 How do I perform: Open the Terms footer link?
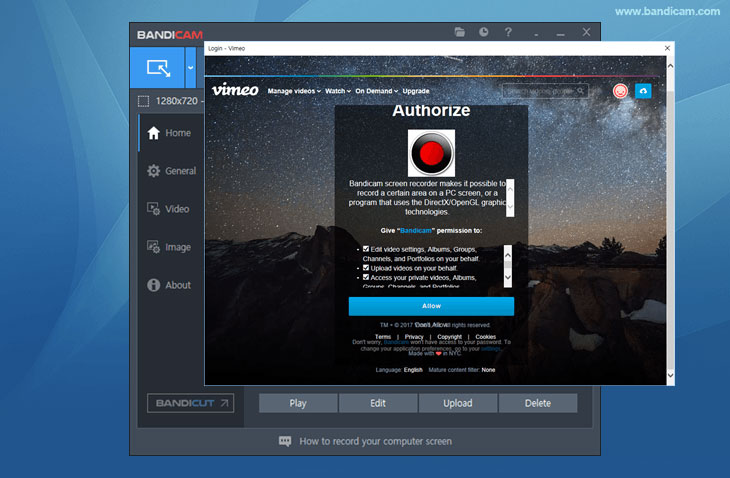coord(383,337)
